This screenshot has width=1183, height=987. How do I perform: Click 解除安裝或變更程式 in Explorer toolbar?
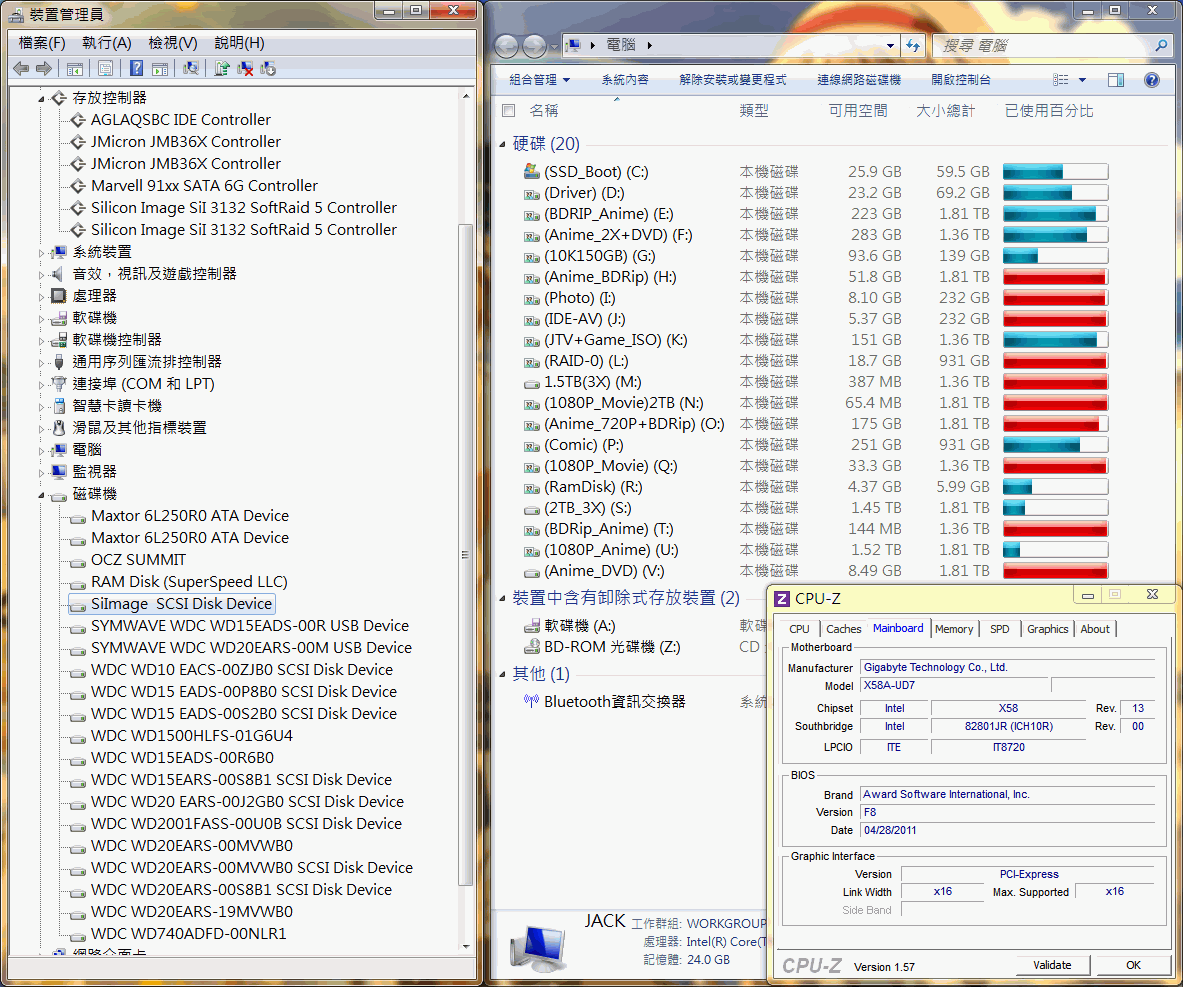[x=732, y=80]
